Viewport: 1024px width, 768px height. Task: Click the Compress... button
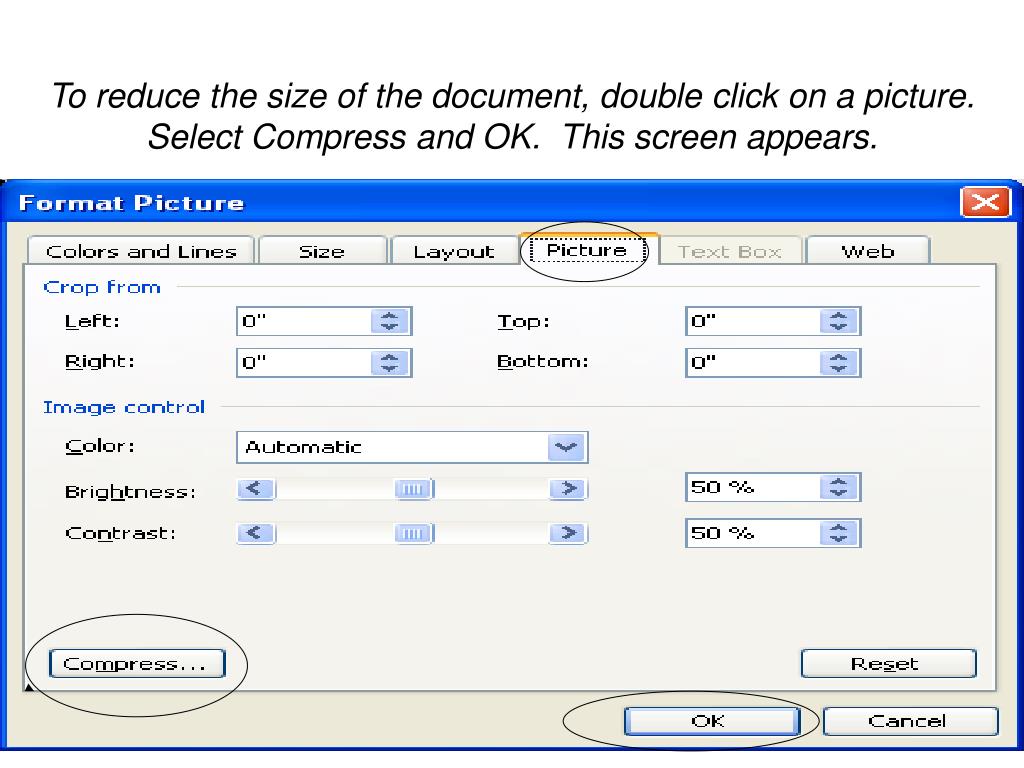click(x=137, y=664)
